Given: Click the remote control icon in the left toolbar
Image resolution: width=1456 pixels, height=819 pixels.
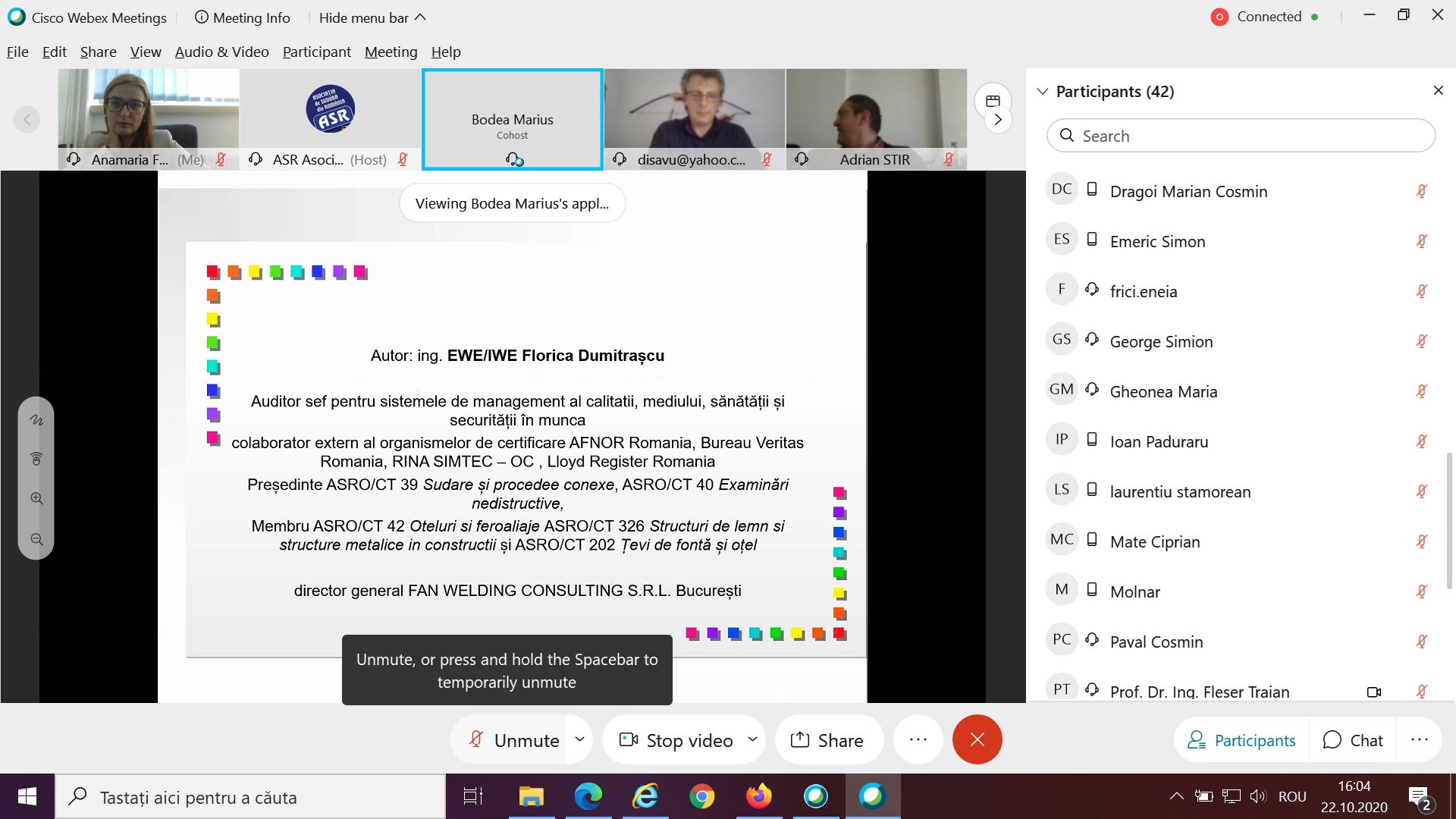Looking at the screenshot, I should pos(36,459).
